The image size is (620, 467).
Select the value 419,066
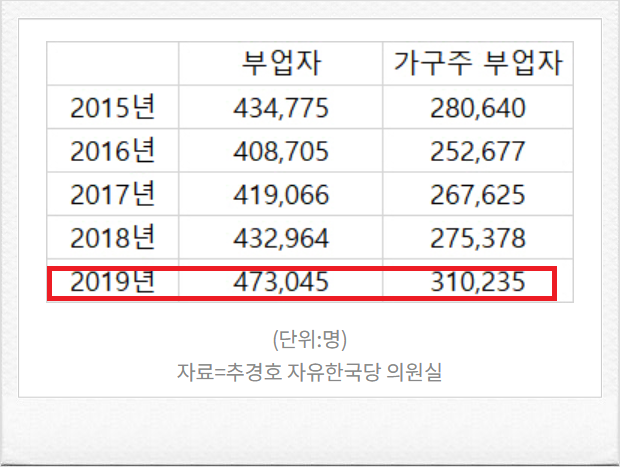281,195
